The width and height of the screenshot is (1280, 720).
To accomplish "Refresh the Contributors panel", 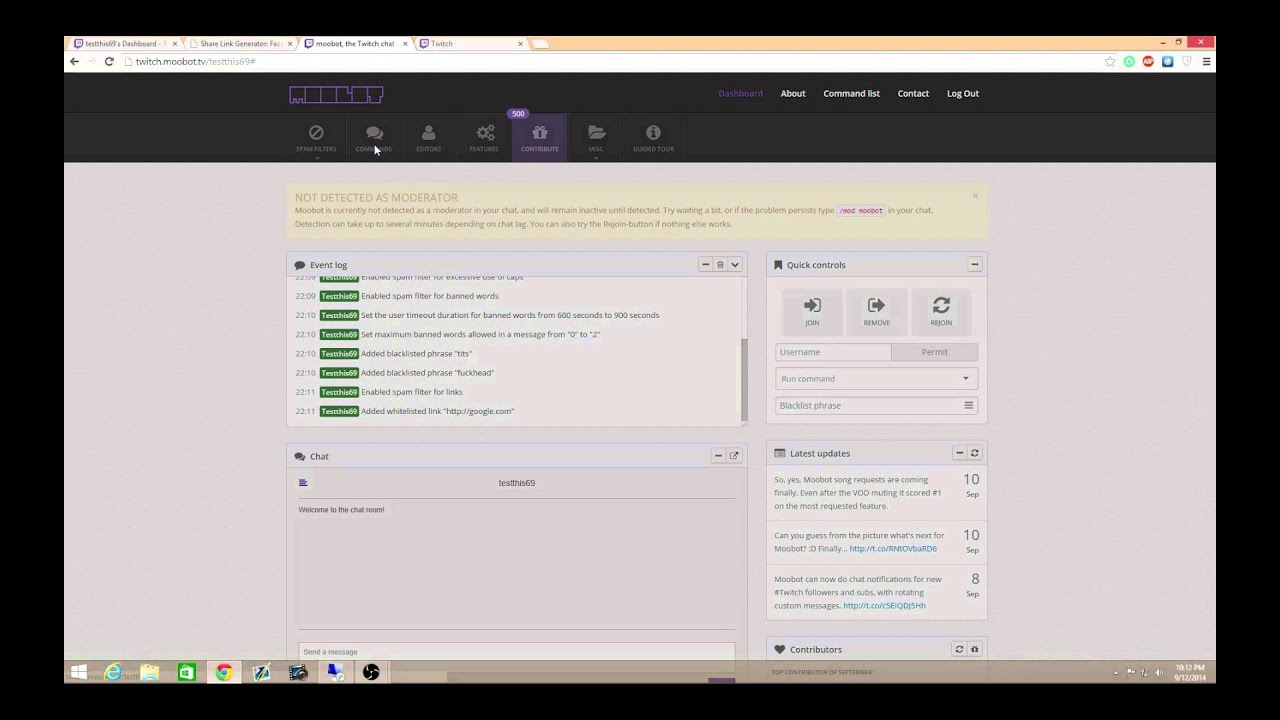I will click(959, 649).
